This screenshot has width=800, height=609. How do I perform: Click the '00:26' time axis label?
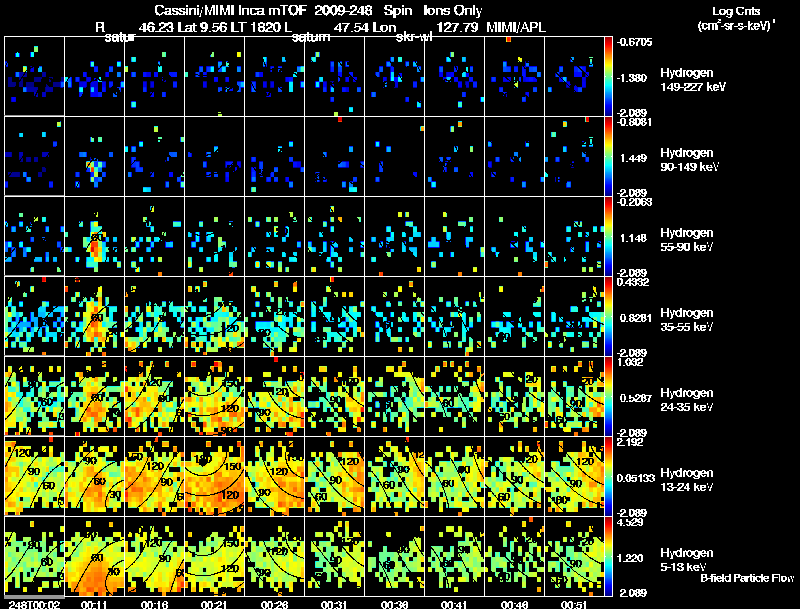pyautogui.click(x=274, y=604)
